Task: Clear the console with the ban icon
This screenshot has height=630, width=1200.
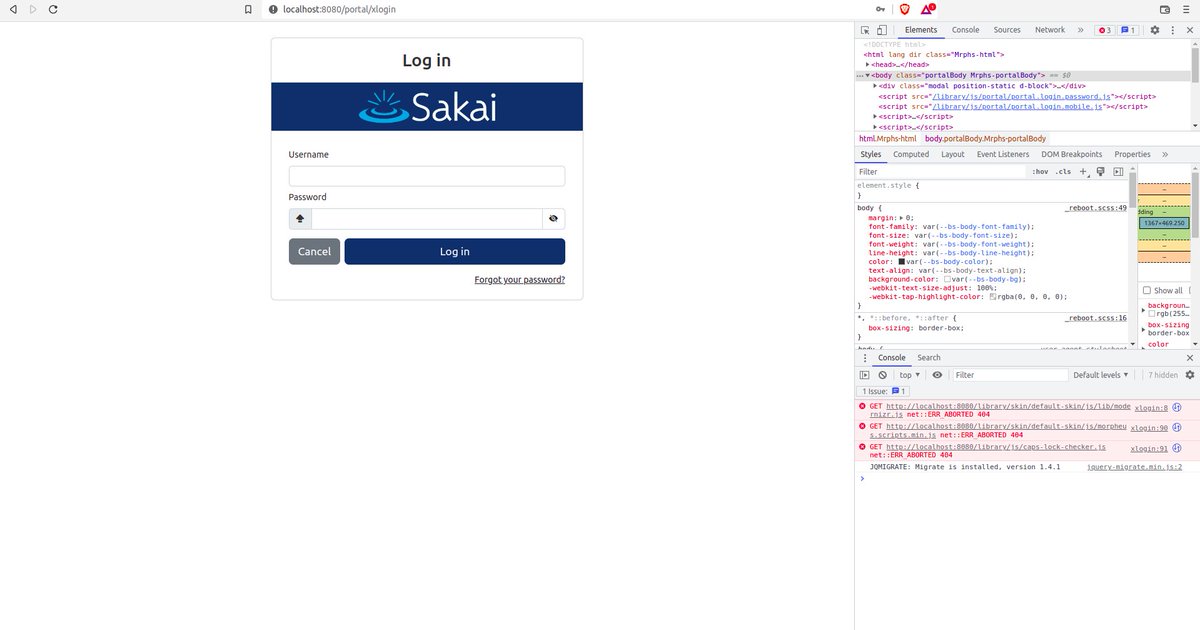Action: click(882, 375)
